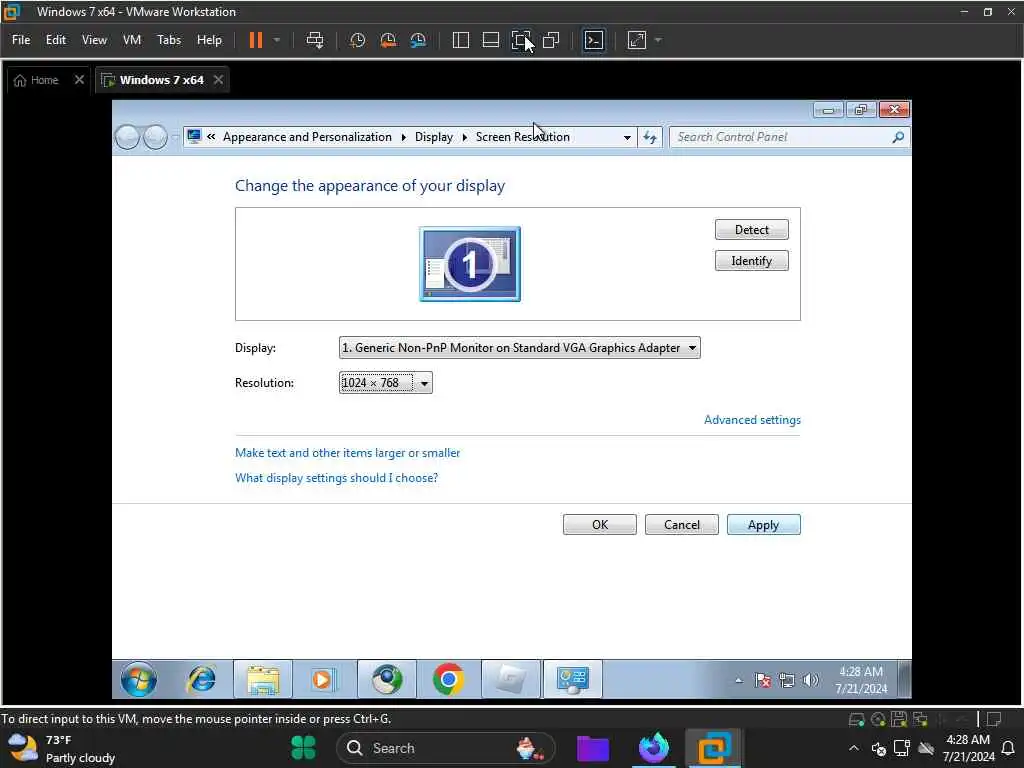Select the monitor 1 thumbnail
Viewport: 1024px width, 768px height.
click(470, 264)
